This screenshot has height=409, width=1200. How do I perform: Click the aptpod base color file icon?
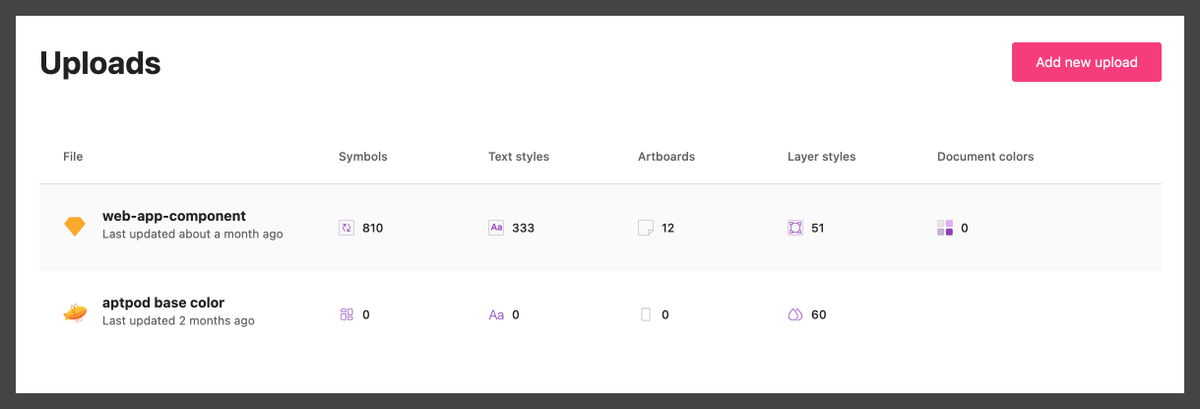coord(75,313)
